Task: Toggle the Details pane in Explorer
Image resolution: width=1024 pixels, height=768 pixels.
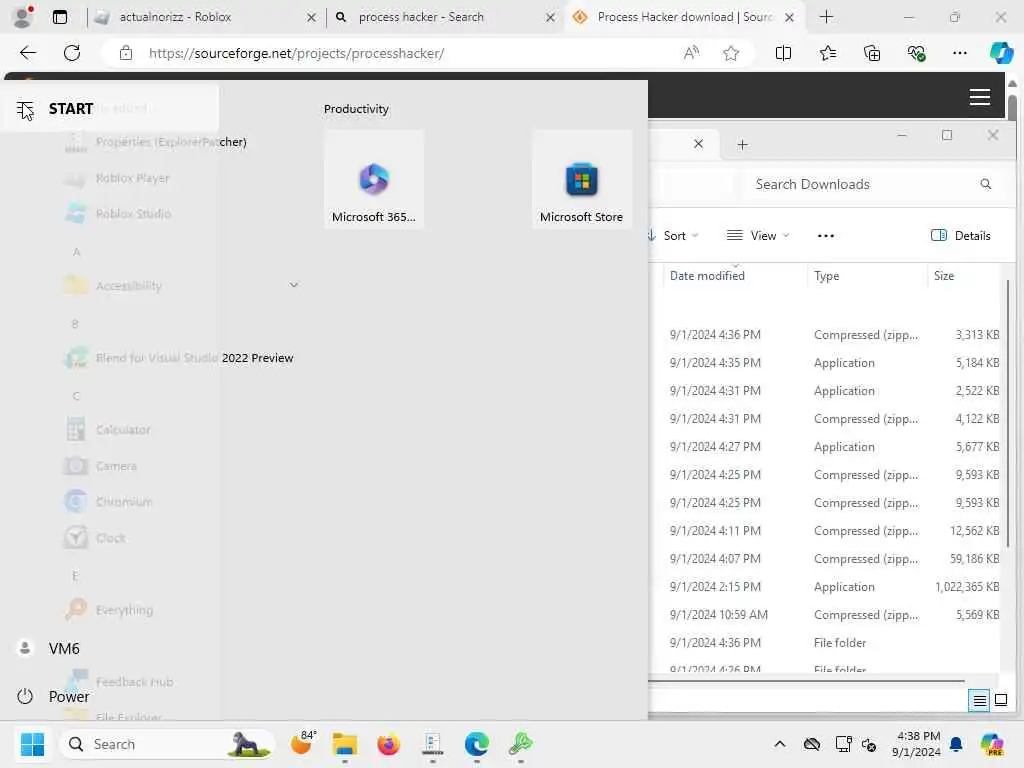Action: click(960, 236)
